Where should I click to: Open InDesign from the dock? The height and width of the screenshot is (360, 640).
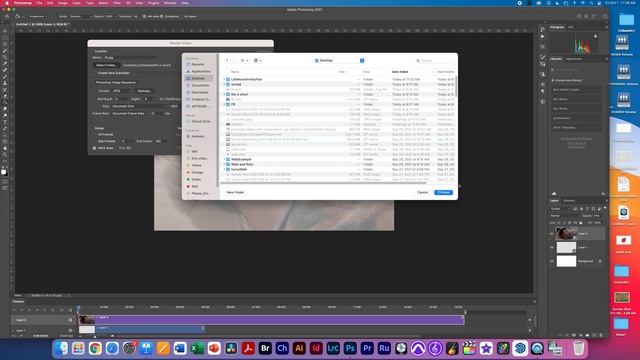point(316,348)
